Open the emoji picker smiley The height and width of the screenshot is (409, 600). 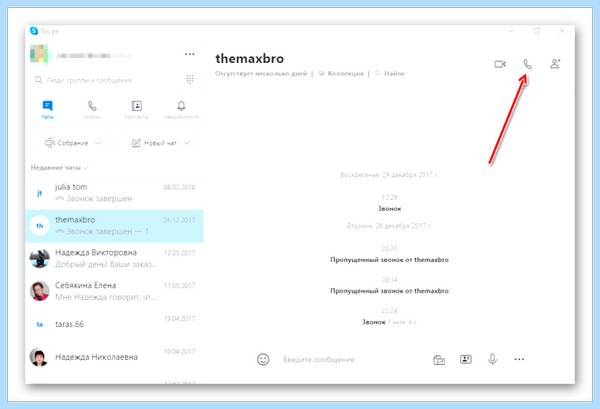(263, 359)
